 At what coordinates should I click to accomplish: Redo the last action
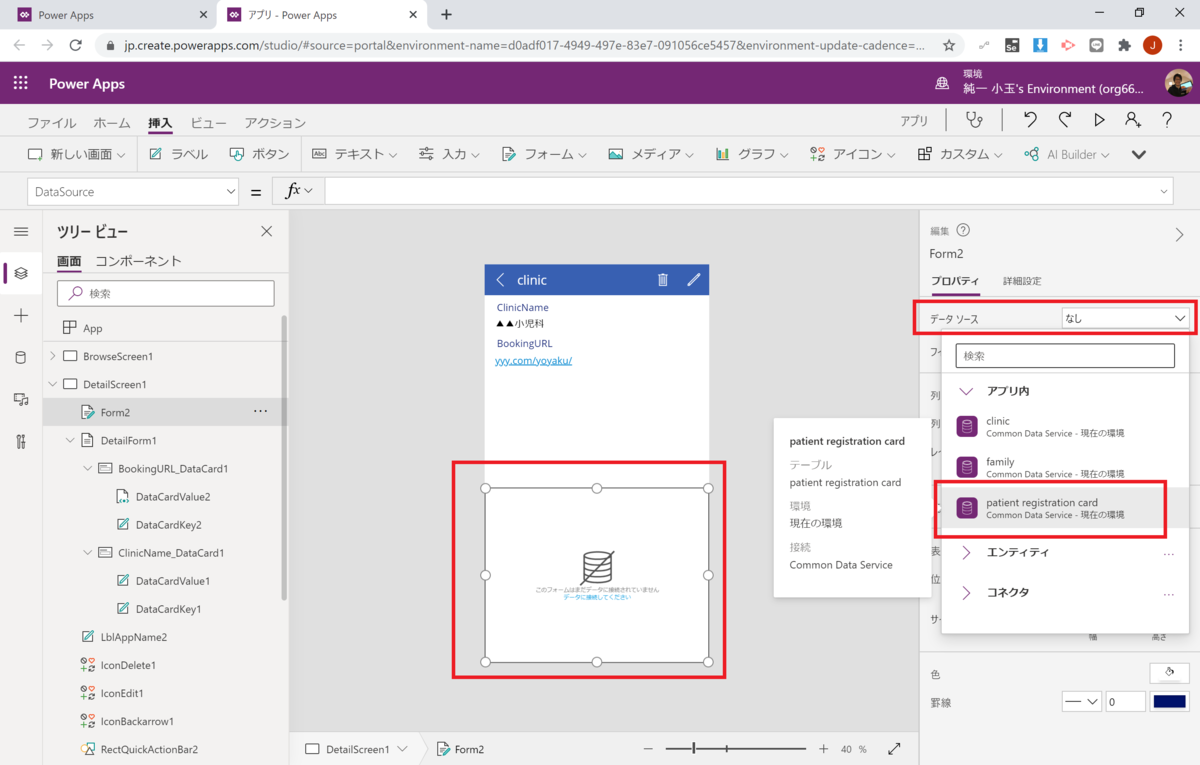click(x=1065, y=120)
